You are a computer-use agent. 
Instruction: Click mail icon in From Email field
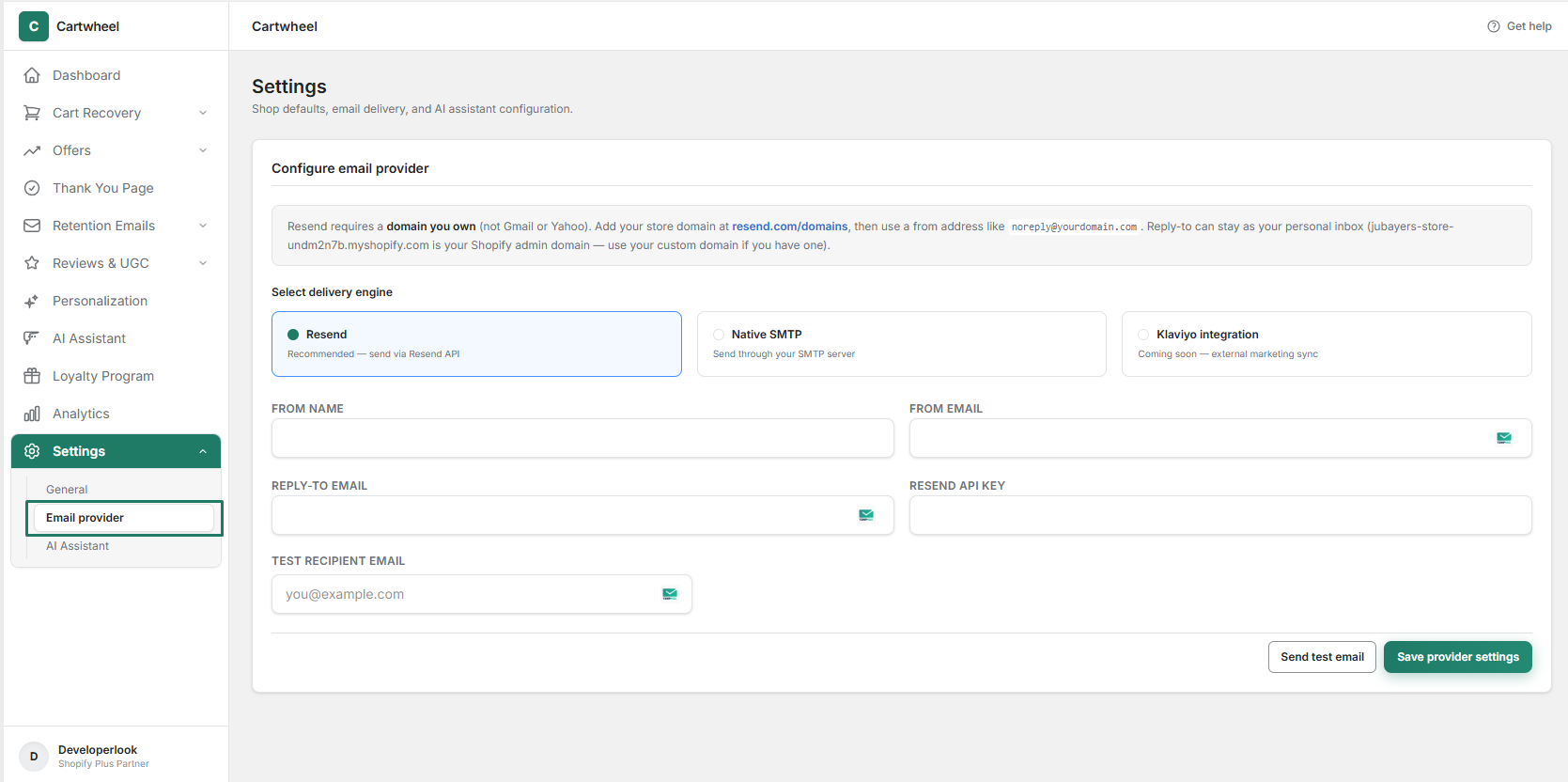click(x=1504, y=438)
